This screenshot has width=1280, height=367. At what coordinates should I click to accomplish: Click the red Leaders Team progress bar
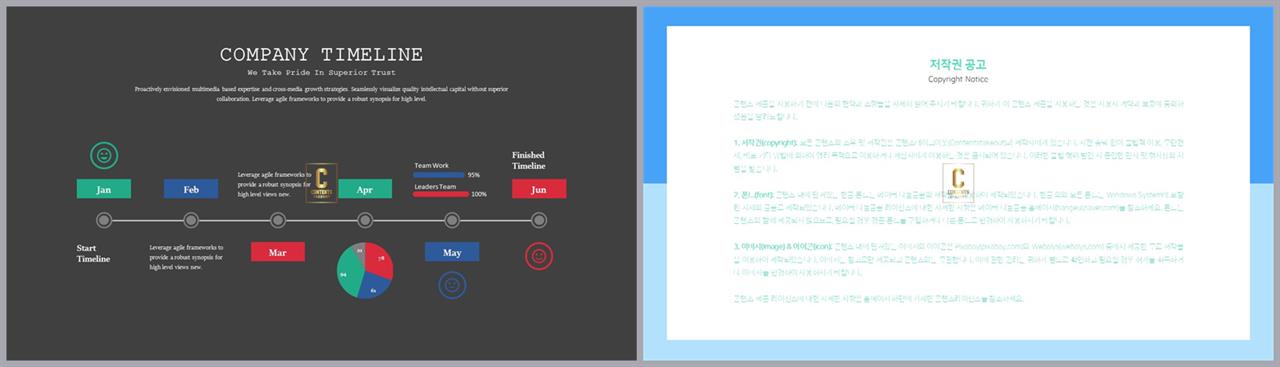point(441,194)
